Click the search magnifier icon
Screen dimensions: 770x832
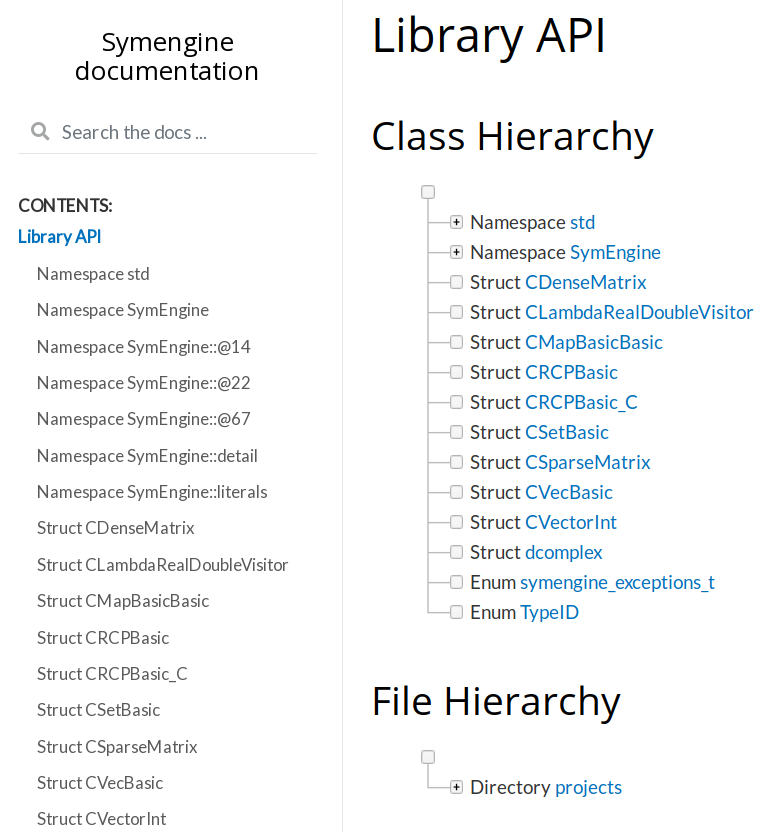pyautogui.click(x=40, y=131)
